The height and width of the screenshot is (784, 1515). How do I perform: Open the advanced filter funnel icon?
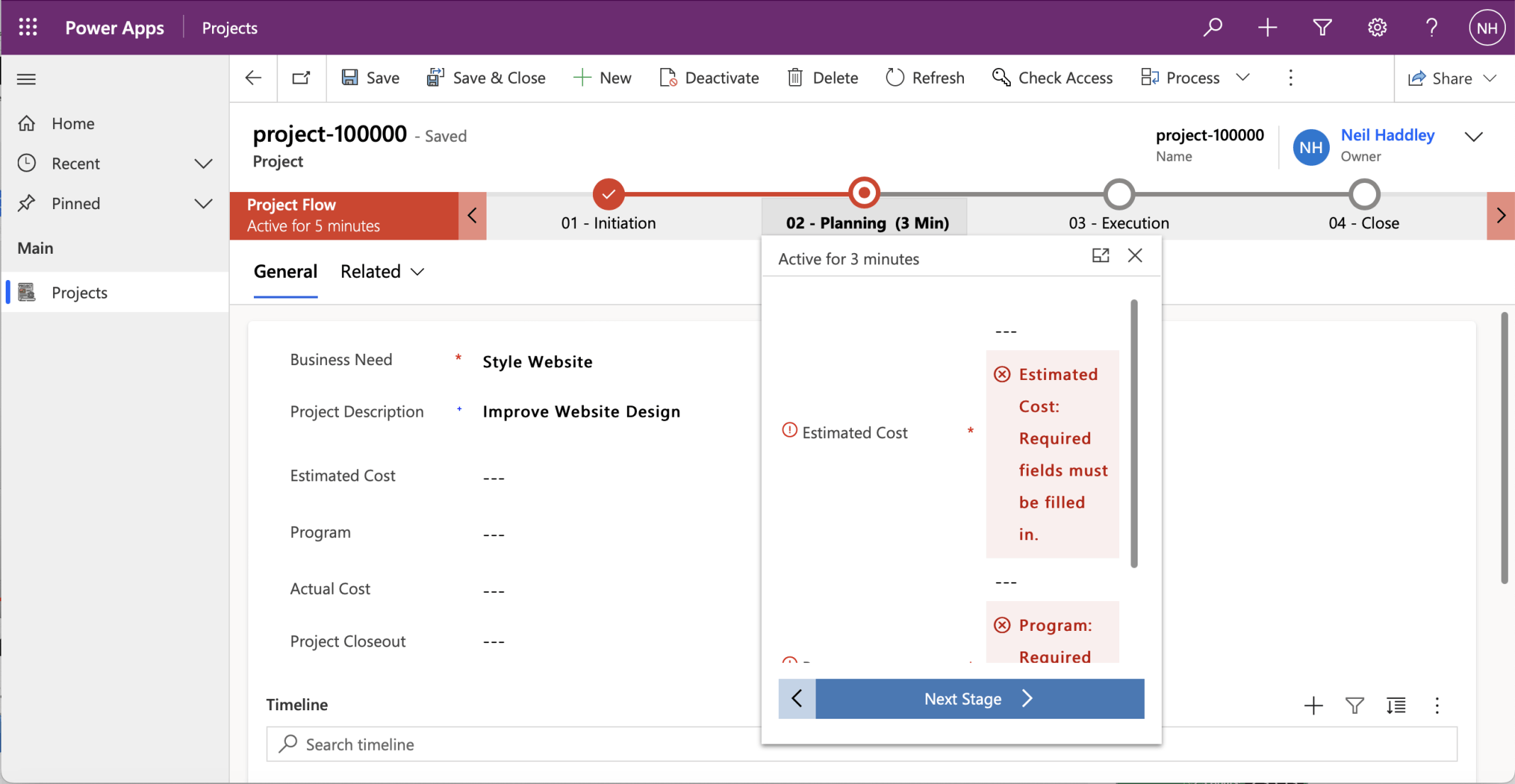(1322, 28)
